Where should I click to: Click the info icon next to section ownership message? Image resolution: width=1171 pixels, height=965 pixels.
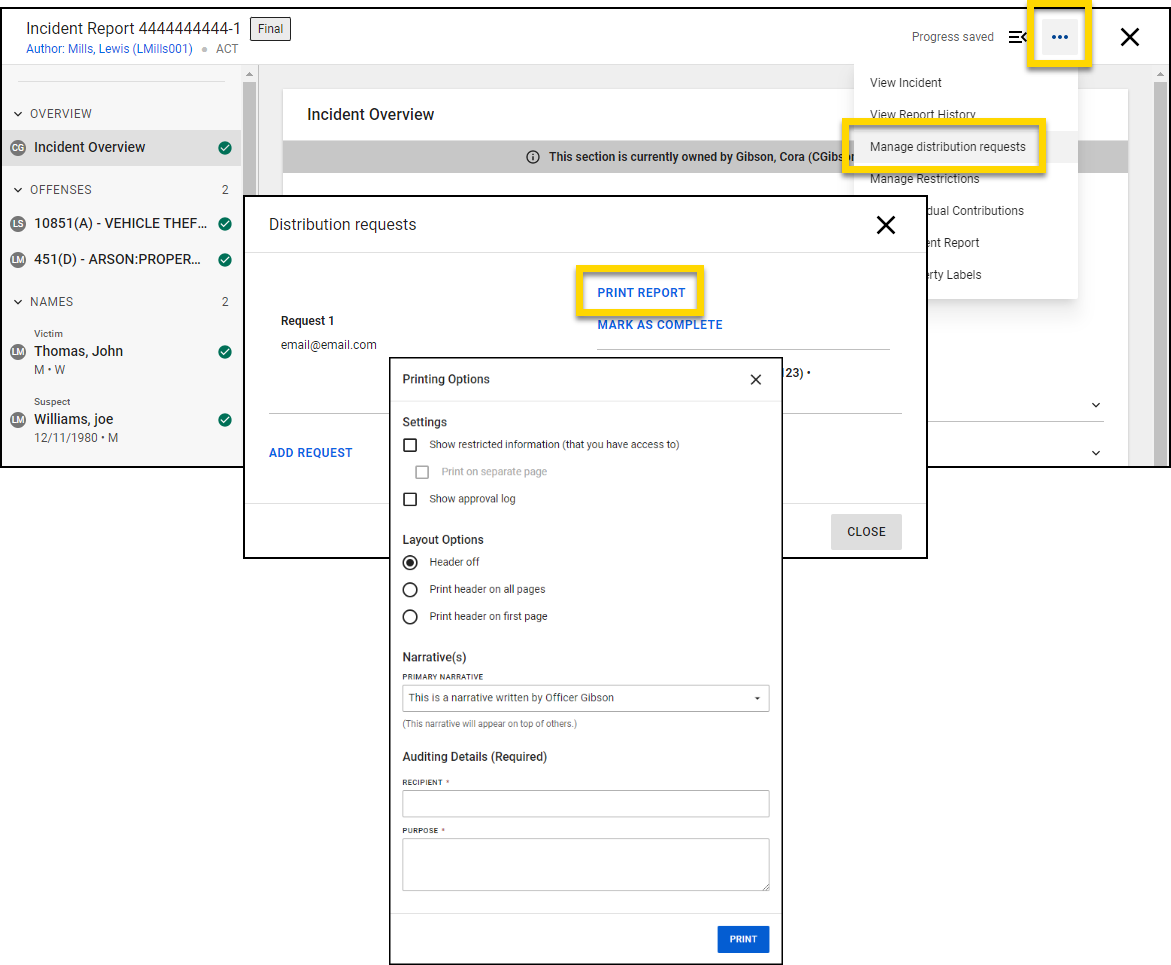(533, 156)
